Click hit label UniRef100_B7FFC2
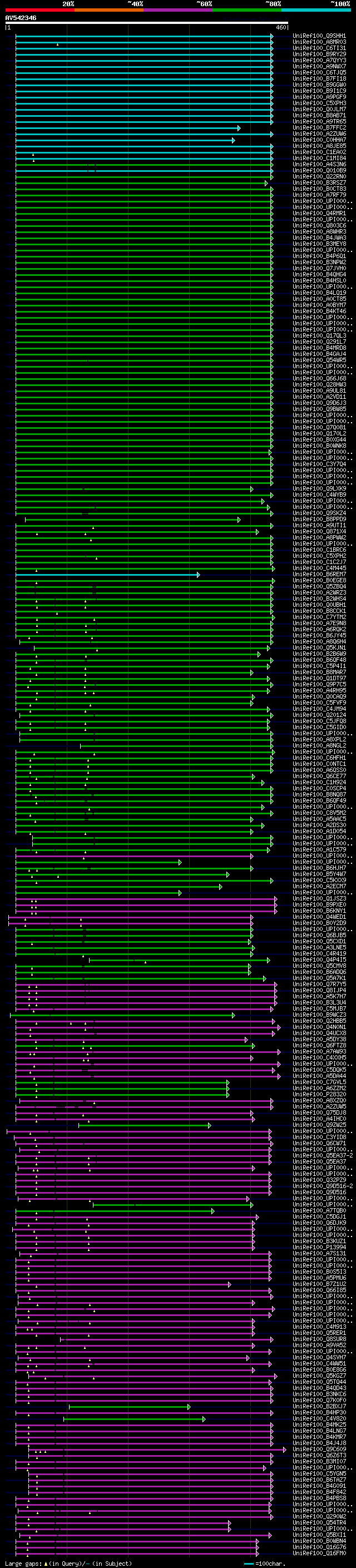This screenshot has height=1568, width=356. click(319, 128)
